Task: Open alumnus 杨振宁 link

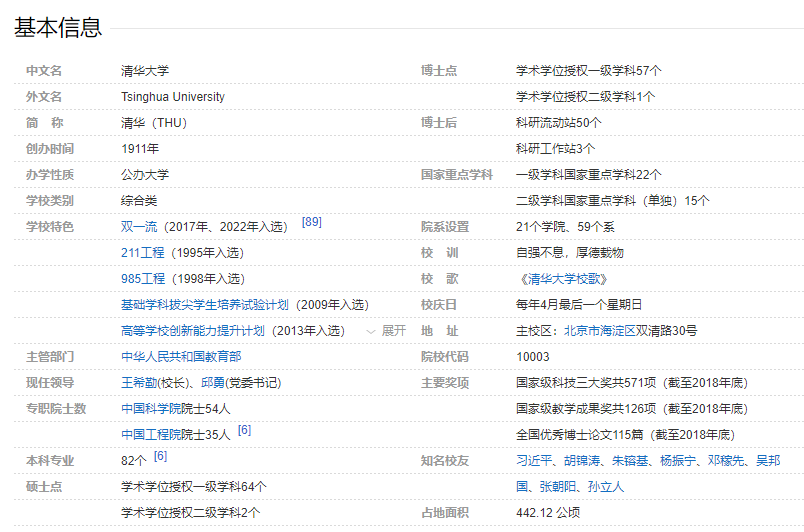Action: click(678, 461)
